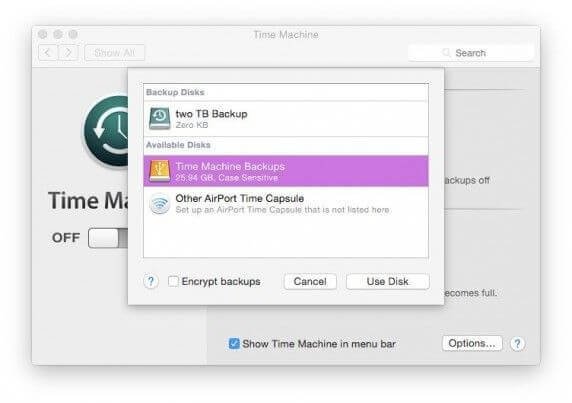Viewport: 572px width, 403px height.
Task: Enable the Encrypt backups checkbox
Action: pyautogui.click(x=173, y=281)
